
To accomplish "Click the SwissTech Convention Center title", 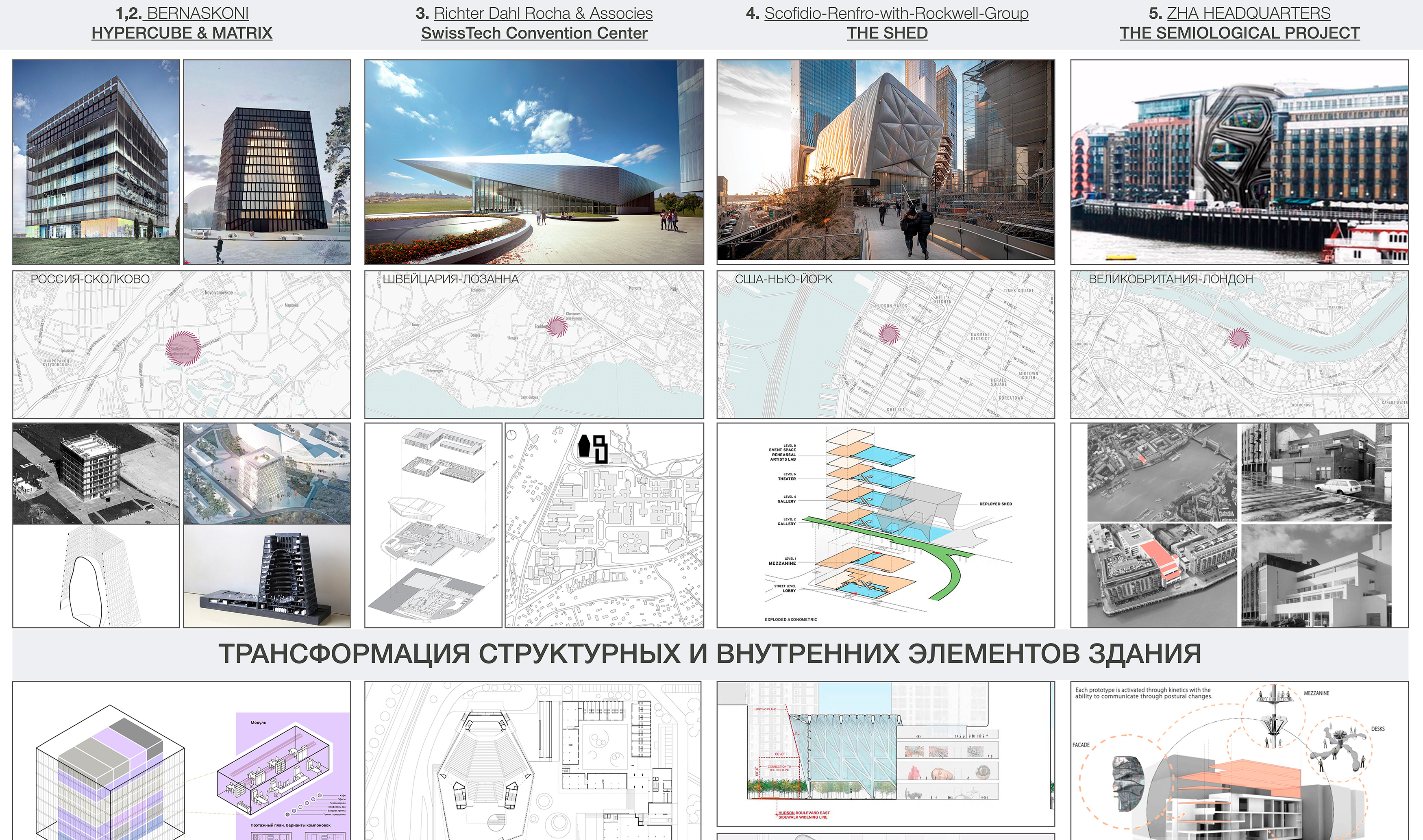I will click(x=534, y=33).
